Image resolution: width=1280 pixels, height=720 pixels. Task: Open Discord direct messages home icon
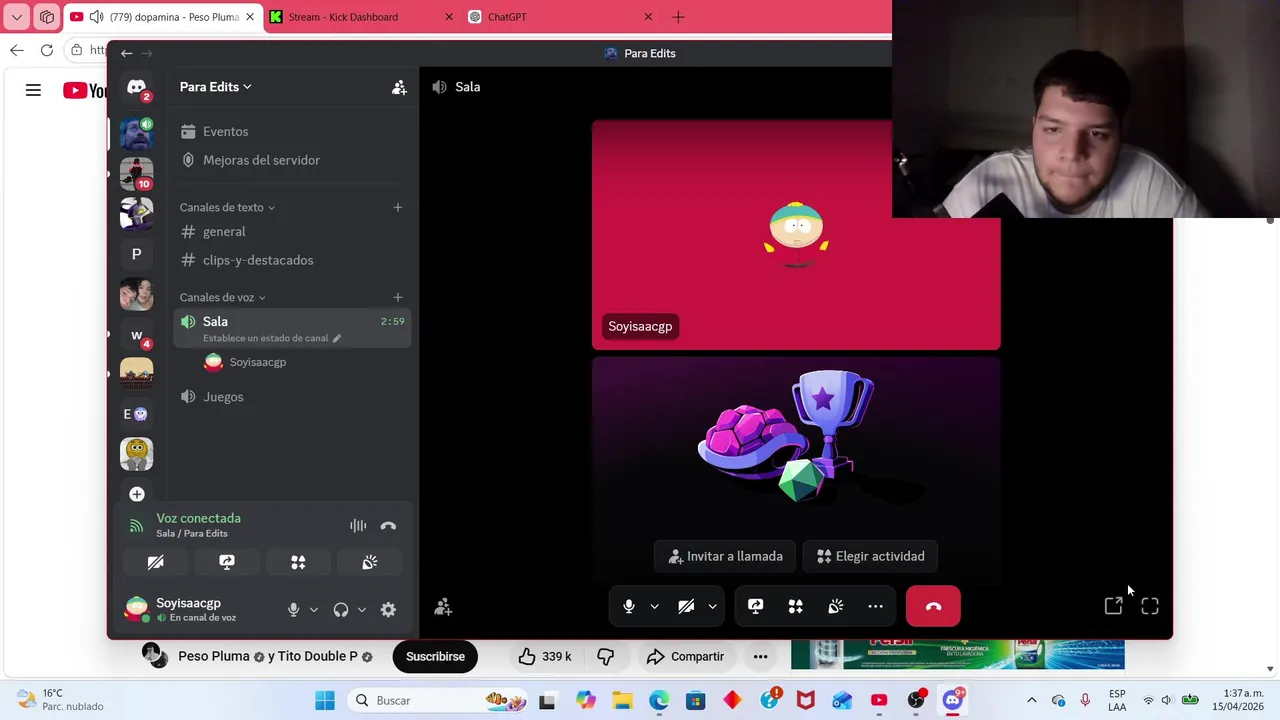pyautogui.click(x=137, y=88)
